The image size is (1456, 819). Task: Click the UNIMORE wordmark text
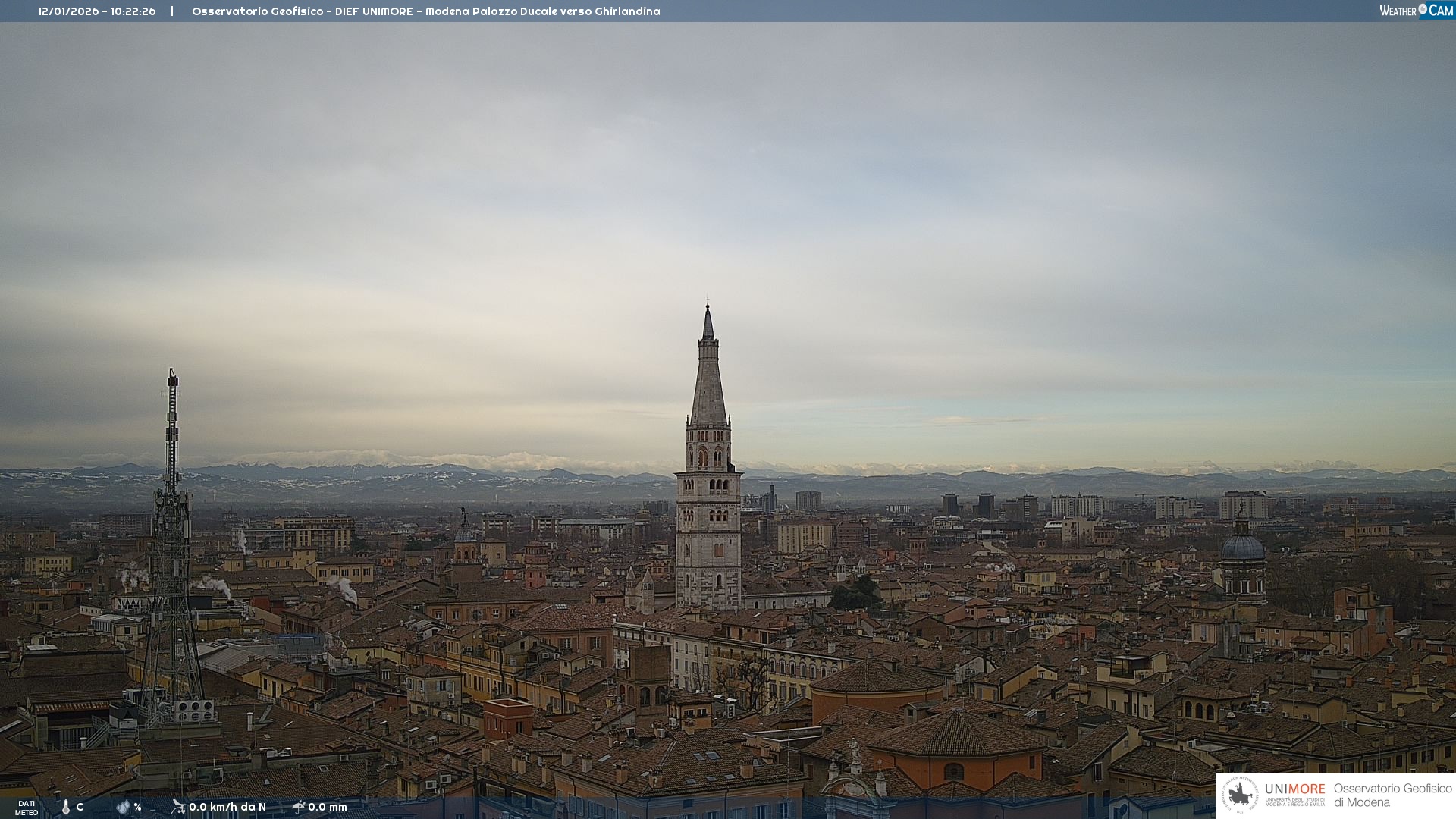tap(1294, 789)
